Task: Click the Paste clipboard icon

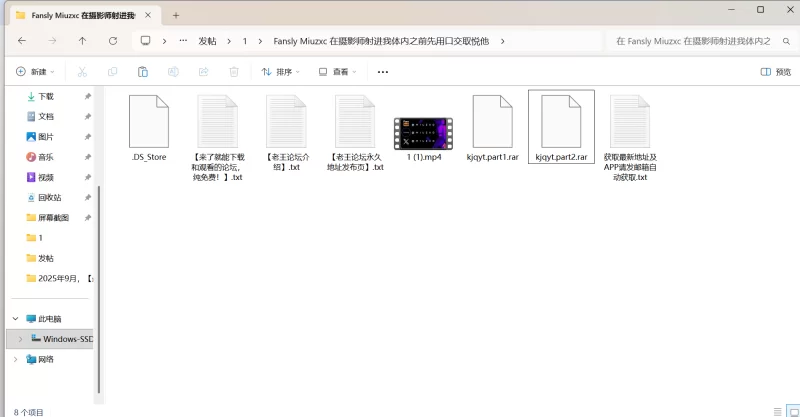Action: (x=143, y=72)
